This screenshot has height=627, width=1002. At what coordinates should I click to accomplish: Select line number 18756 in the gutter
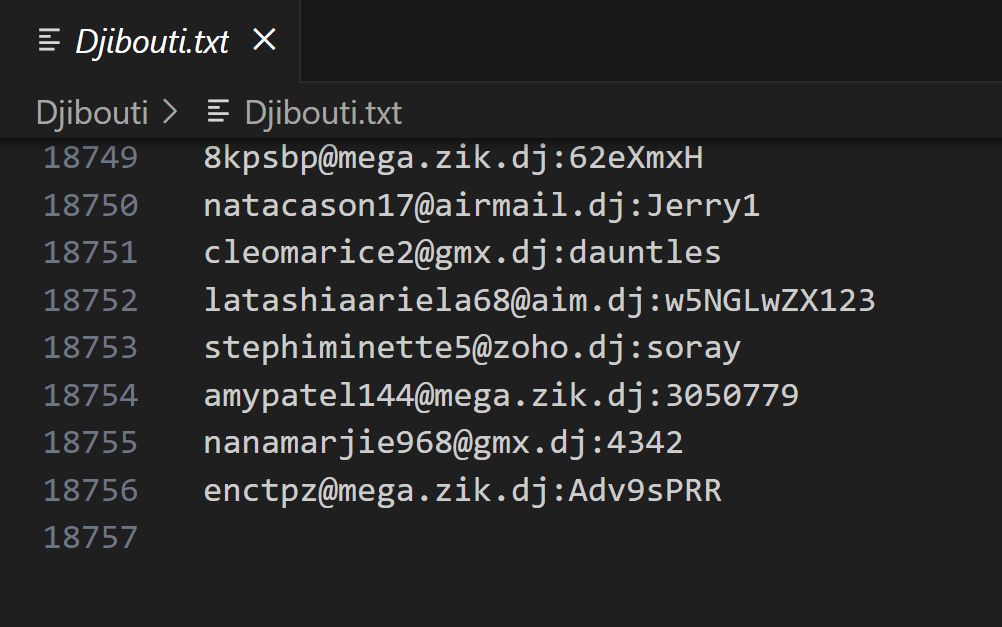(x=91, y=491)
